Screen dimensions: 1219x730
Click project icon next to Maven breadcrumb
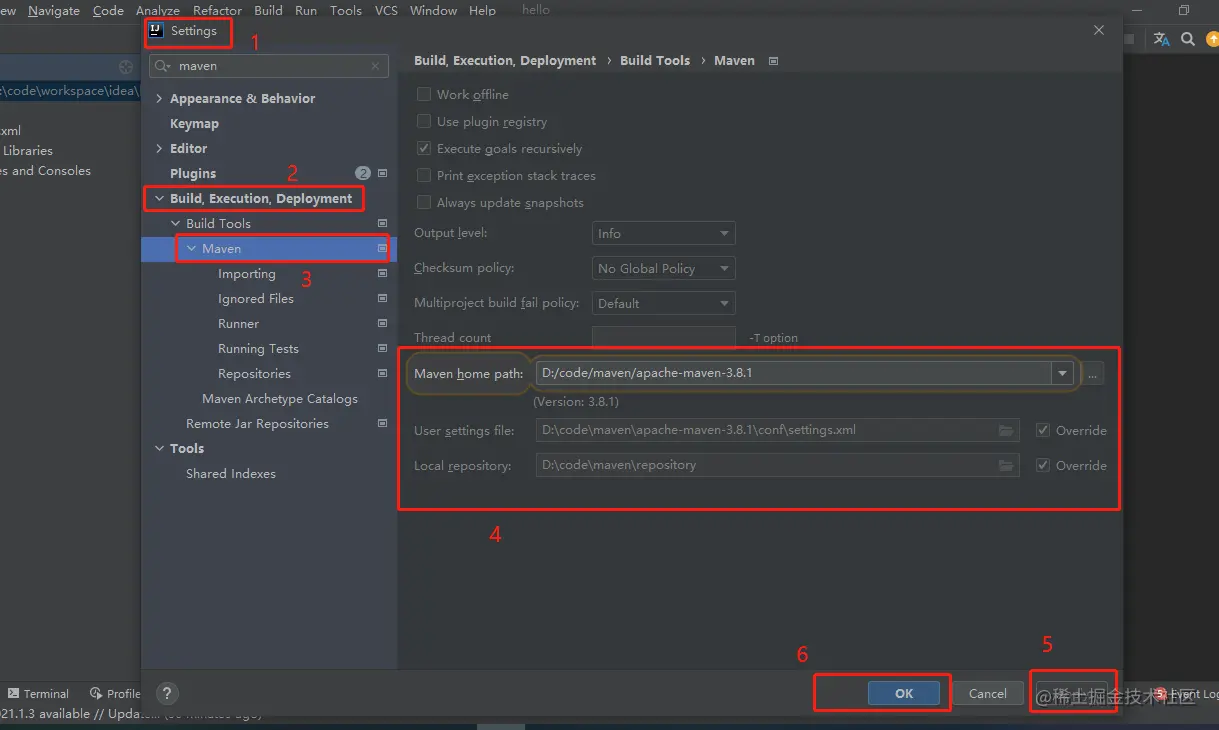(x=773, y=61)
